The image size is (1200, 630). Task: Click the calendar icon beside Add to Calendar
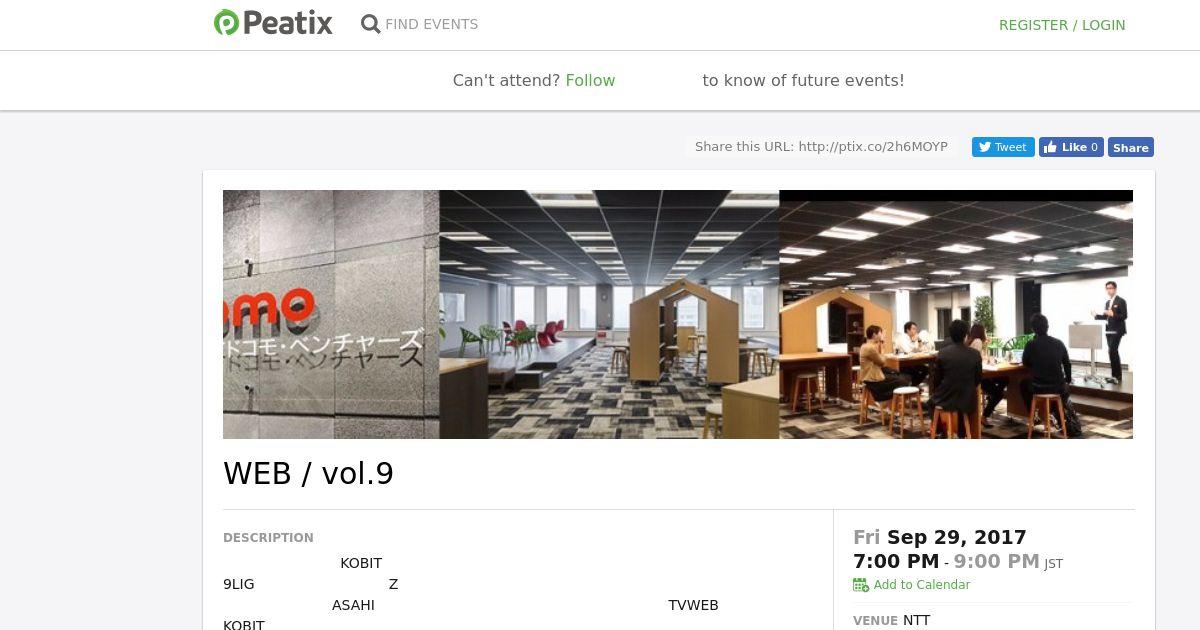[861, 585]
